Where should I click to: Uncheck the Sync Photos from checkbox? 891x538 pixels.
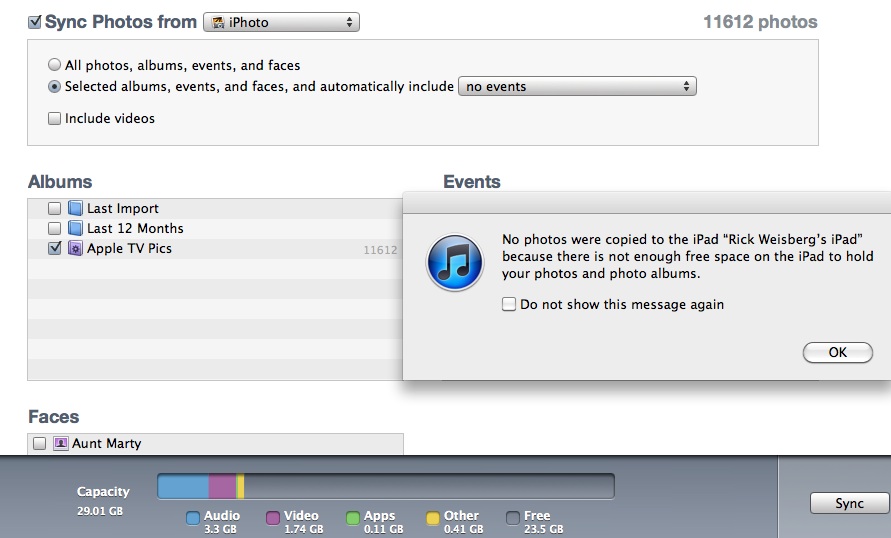35,22
